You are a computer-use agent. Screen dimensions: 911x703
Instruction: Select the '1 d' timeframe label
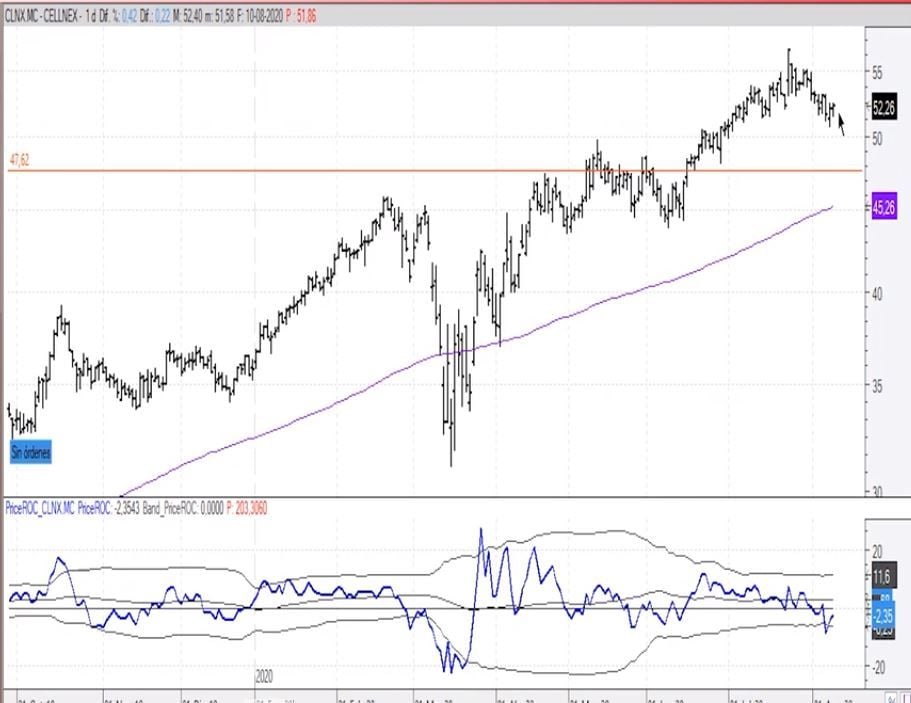pos(91,16)
